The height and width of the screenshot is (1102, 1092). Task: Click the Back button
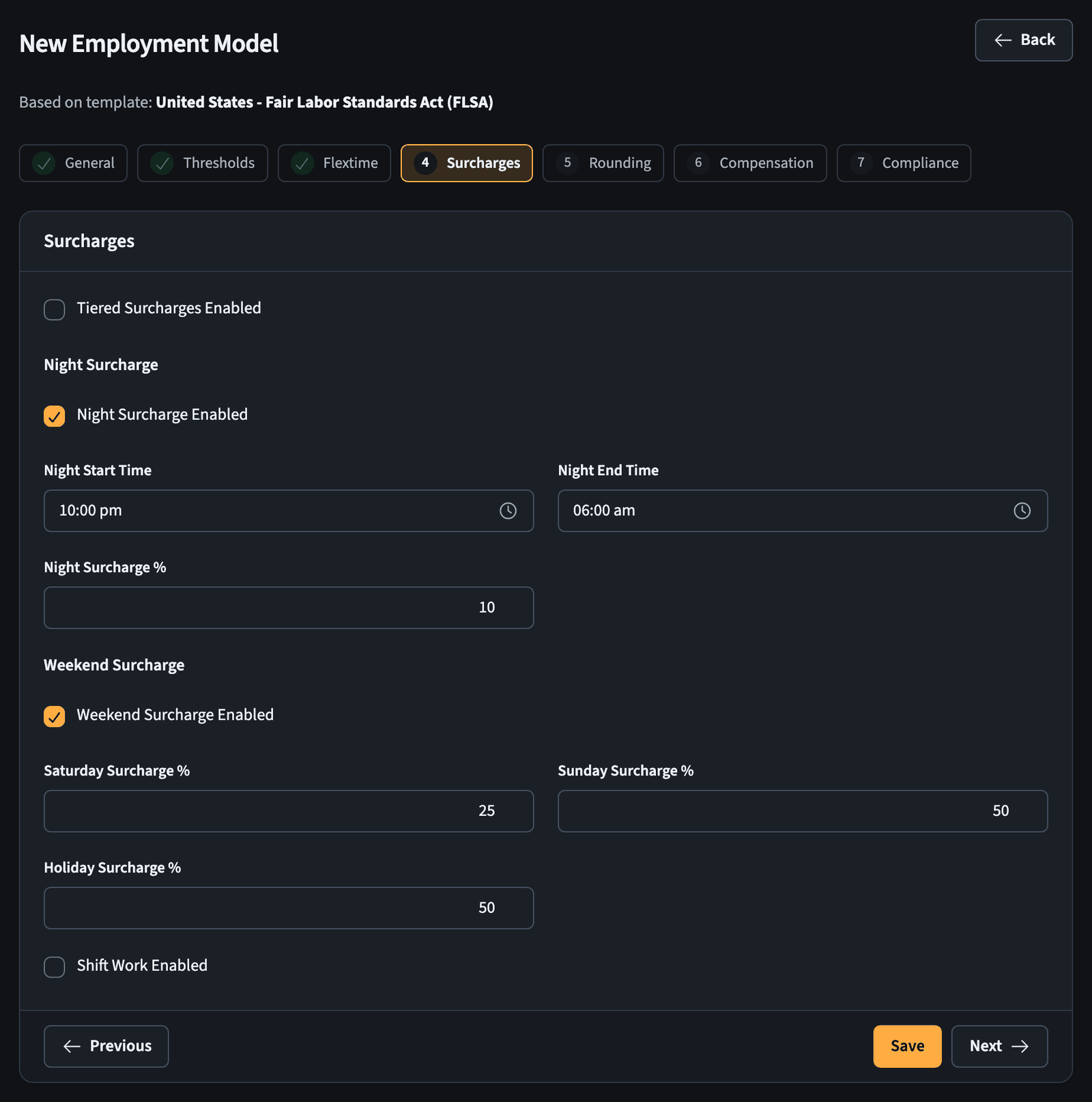pos(1024,40)
